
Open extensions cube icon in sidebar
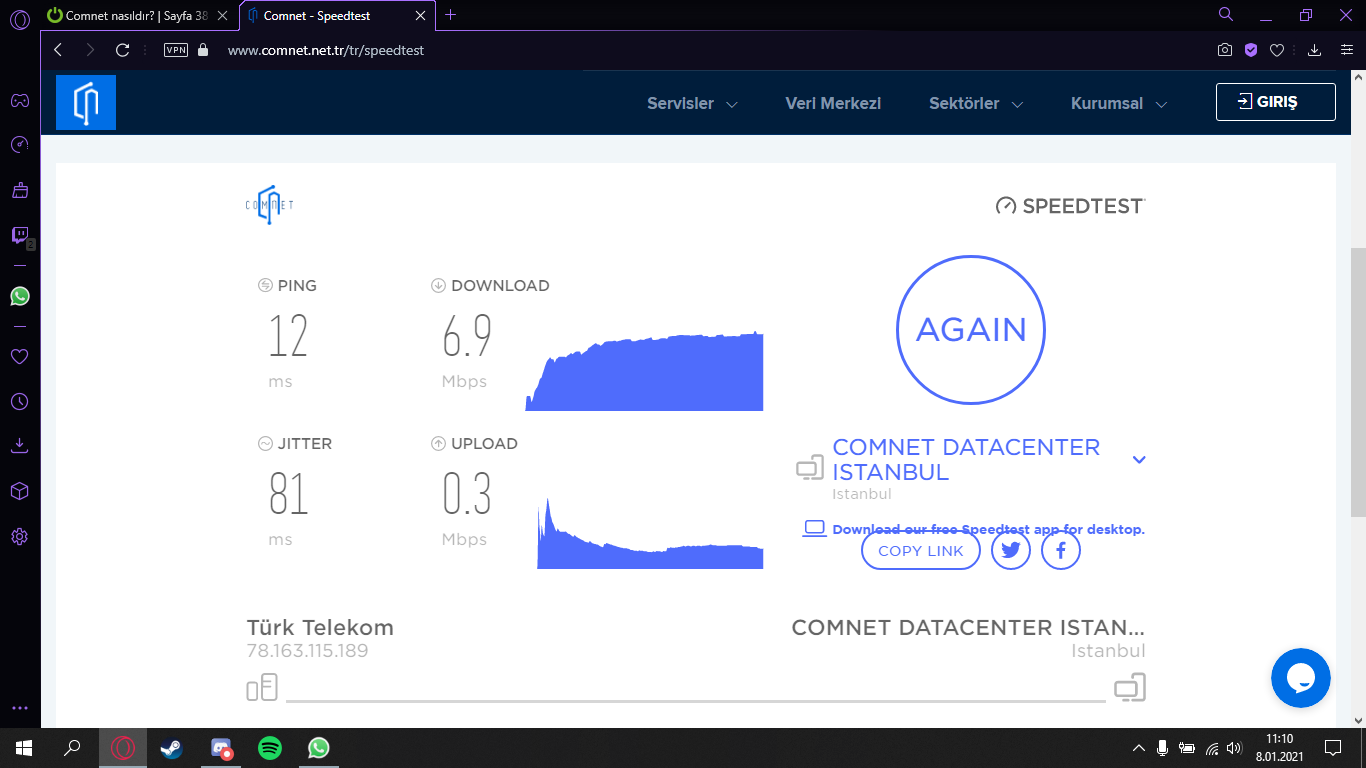click(19, 491)
